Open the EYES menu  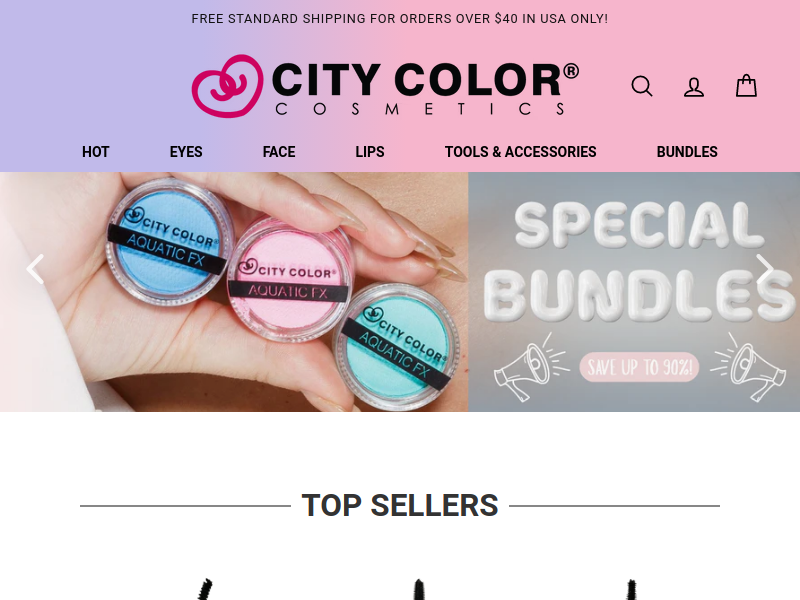tap(186, 152)
